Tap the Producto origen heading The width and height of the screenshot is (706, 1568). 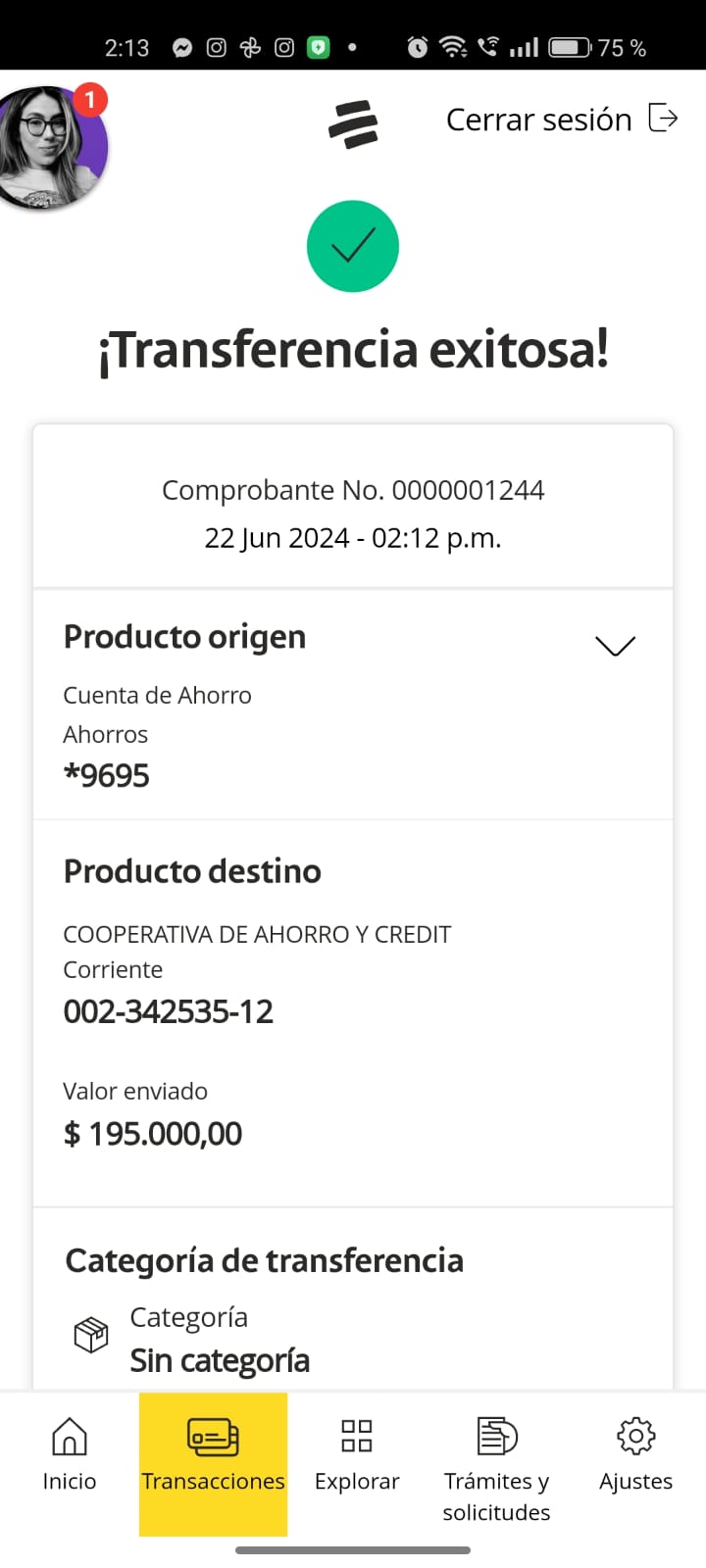184,637
